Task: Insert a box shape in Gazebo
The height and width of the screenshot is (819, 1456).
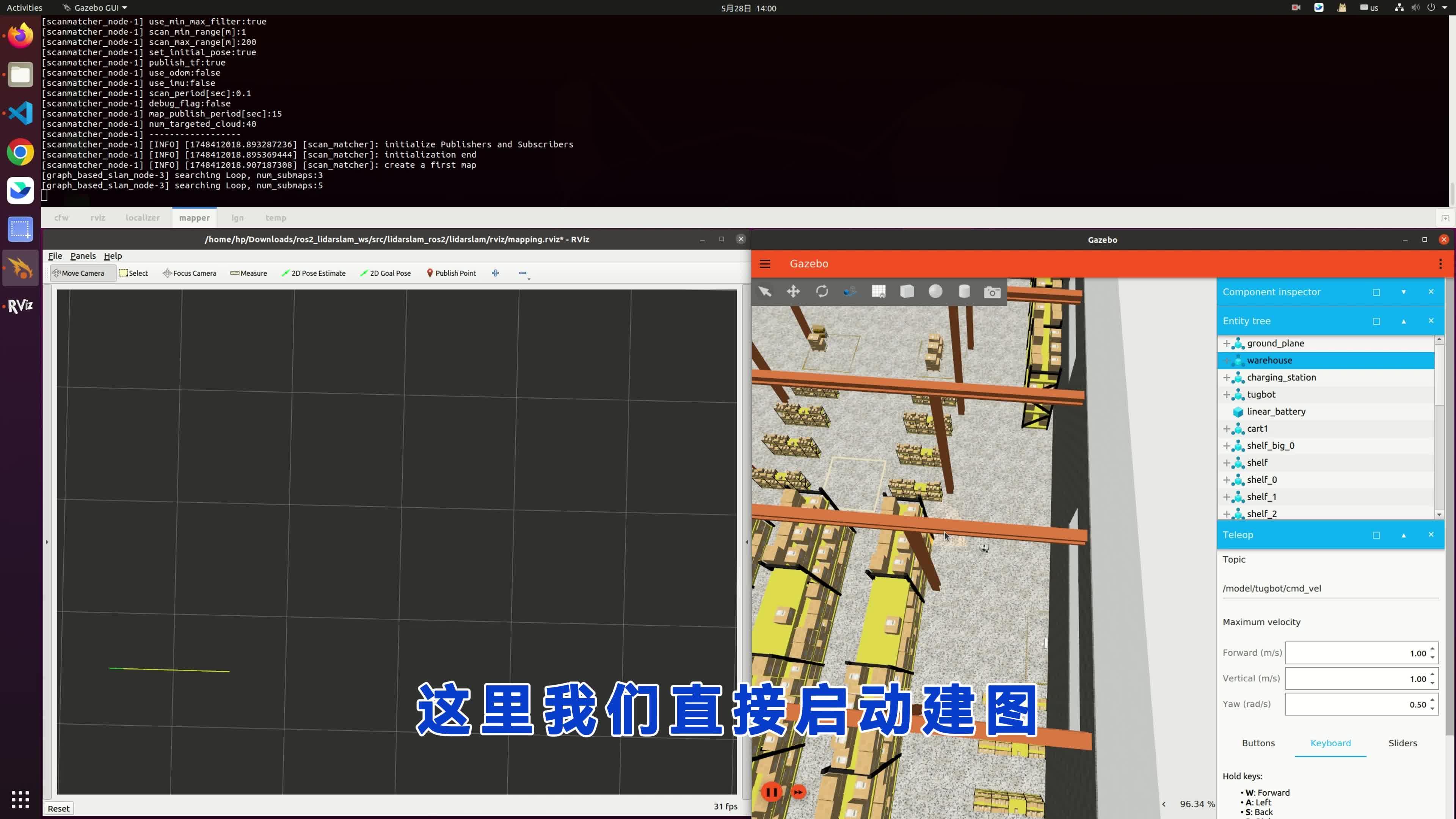Action: click(907, 292)
